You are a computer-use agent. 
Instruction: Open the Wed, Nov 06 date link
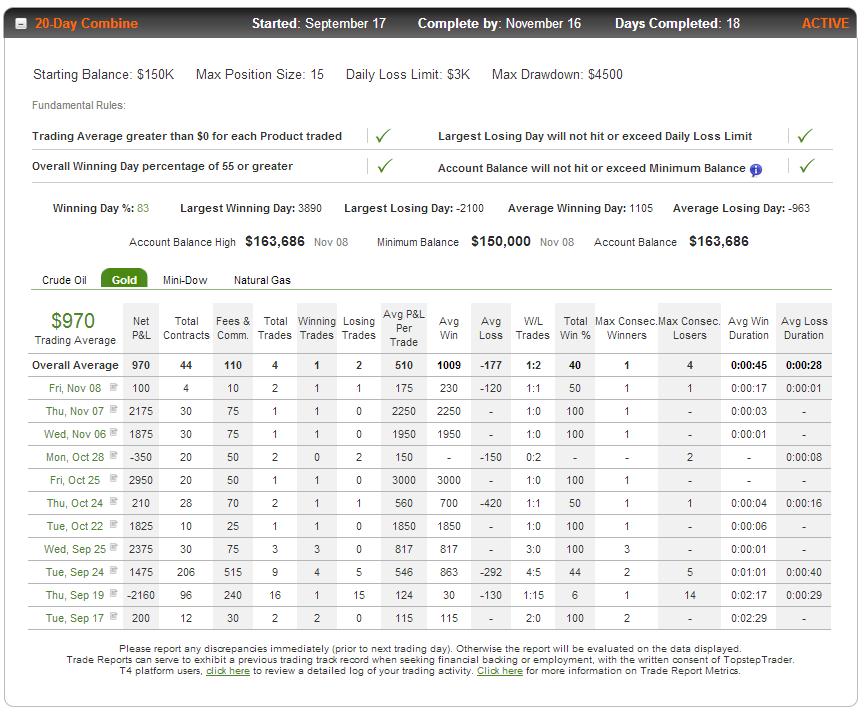pyautogui.click(x=75, y=434)
